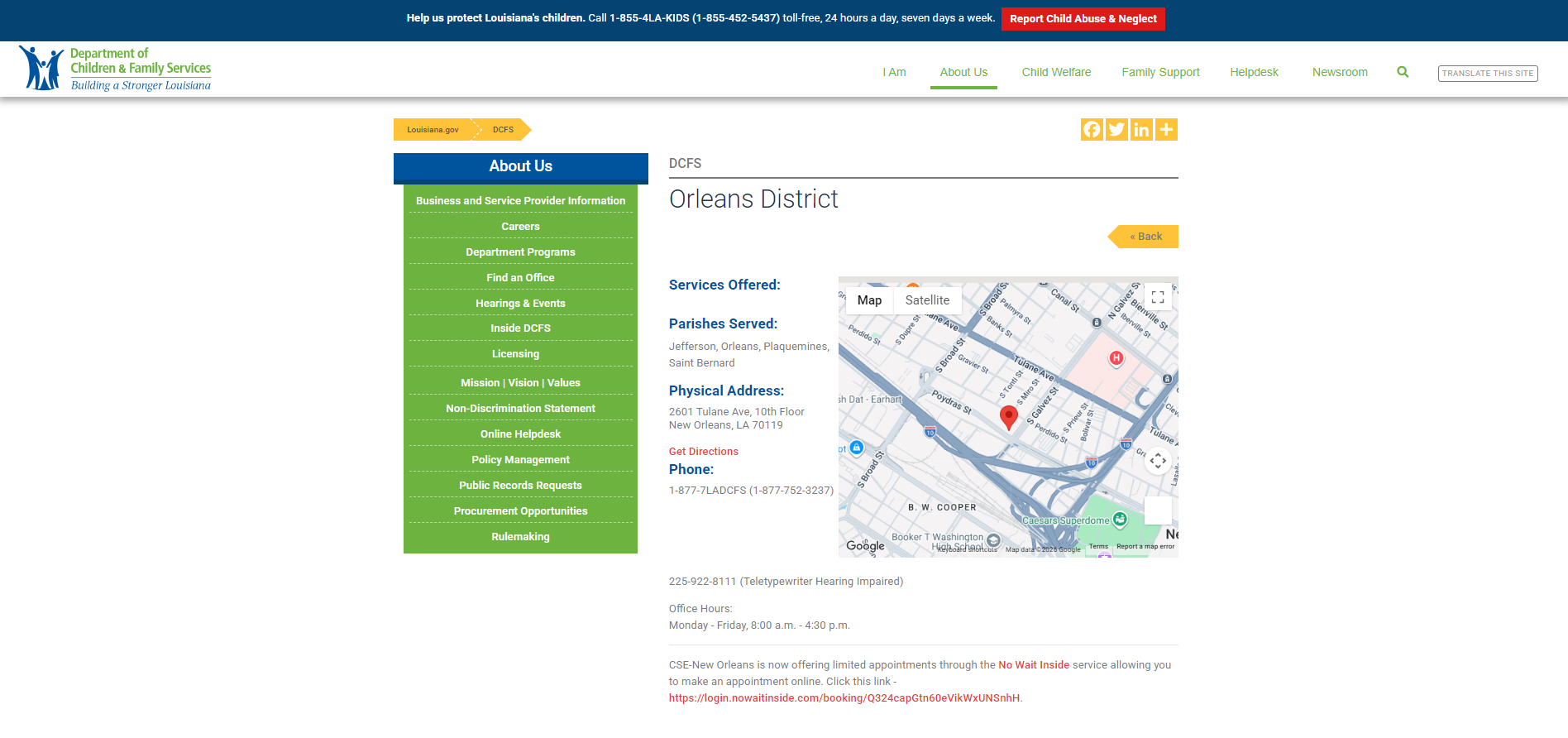
Task: Share the page on Twitter
Action: [x=1116, y=129]
